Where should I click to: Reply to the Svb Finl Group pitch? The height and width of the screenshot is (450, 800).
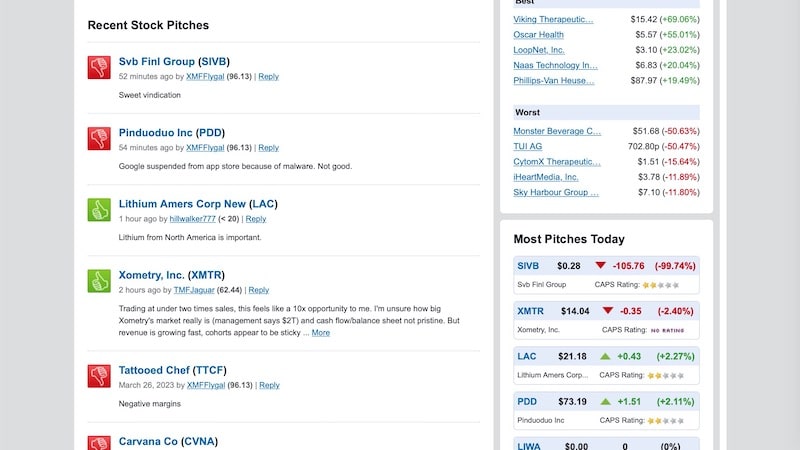(268, 77)
